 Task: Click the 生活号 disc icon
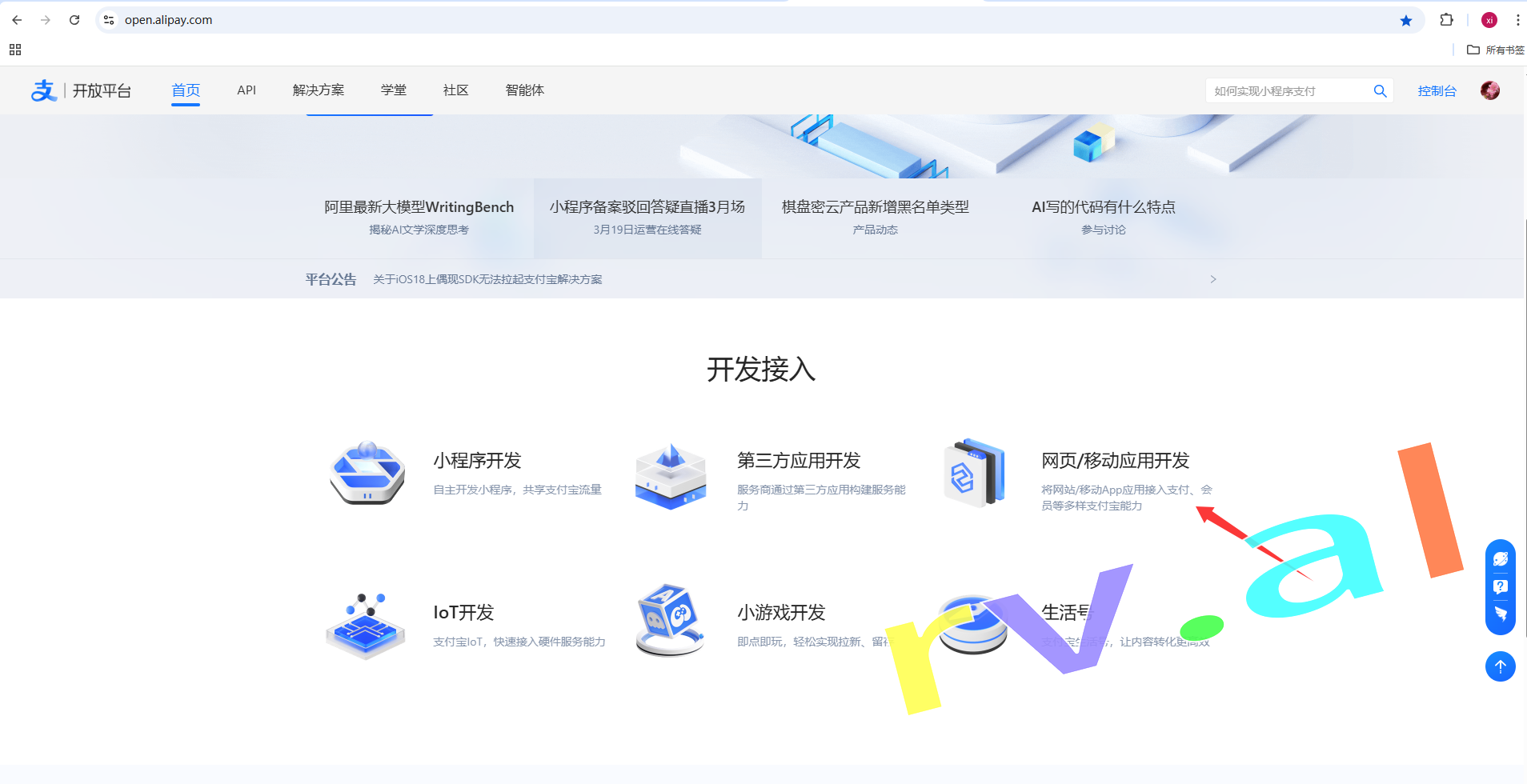972,625
